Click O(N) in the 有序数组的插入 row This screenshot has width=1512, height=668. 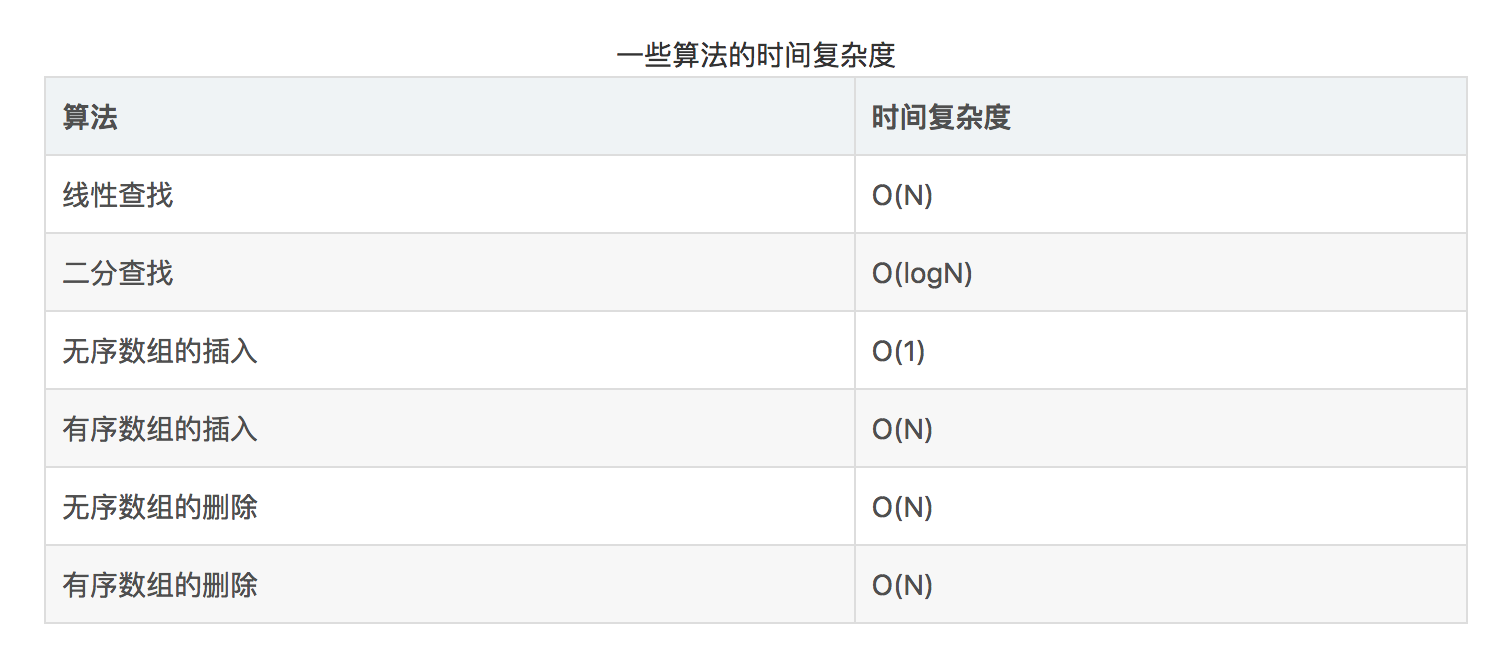[x=902, y=429]
